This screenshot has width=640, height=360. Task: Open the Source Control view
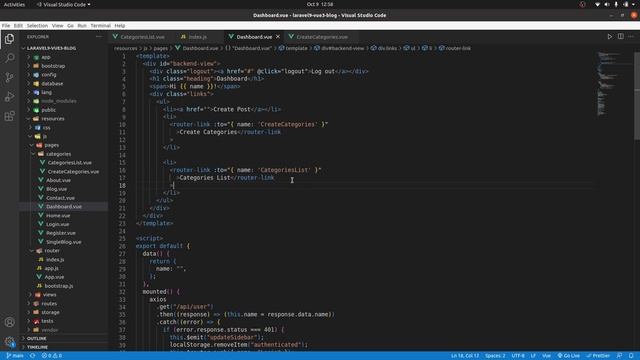coord(9,77)
